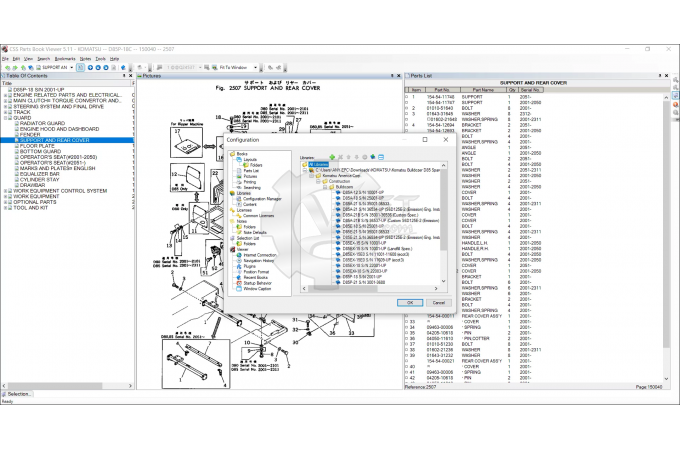Select Window Caption in Configuration tree
Image resolution: width=680 pixels, height=450 pixels.
tap(257, 289)
